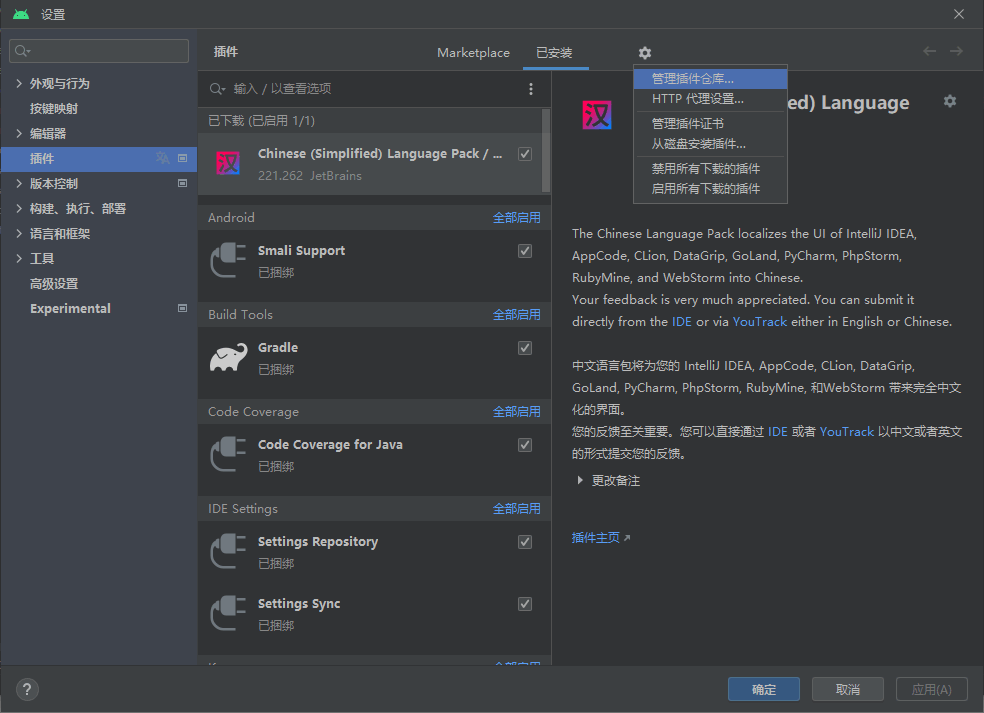Viewport: 984px width, 713px height.
Task: Close the settings dialog window
Action: [959, 14]
